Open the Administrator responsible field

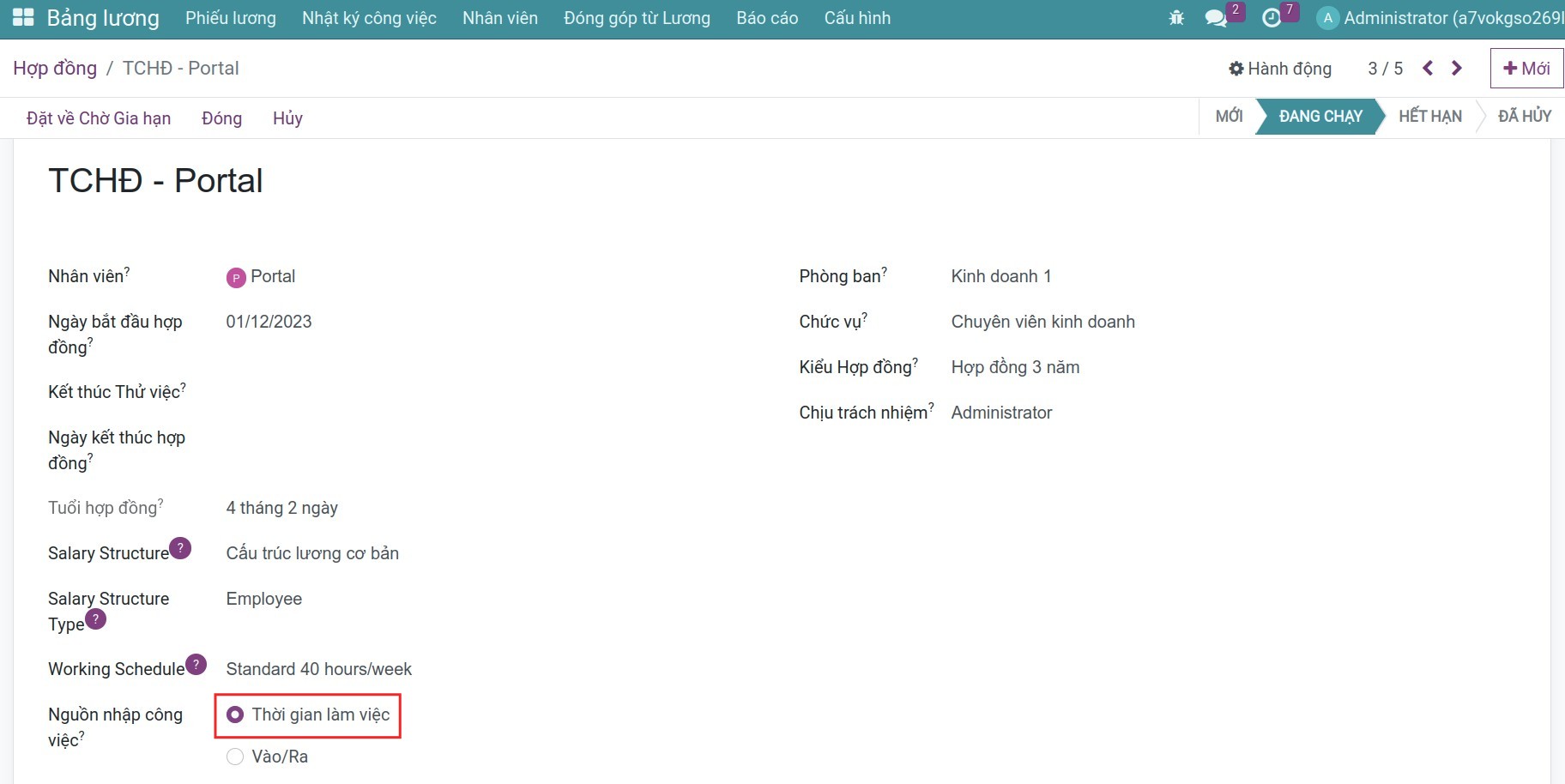pyautogui.click(x=1001, y=413)
